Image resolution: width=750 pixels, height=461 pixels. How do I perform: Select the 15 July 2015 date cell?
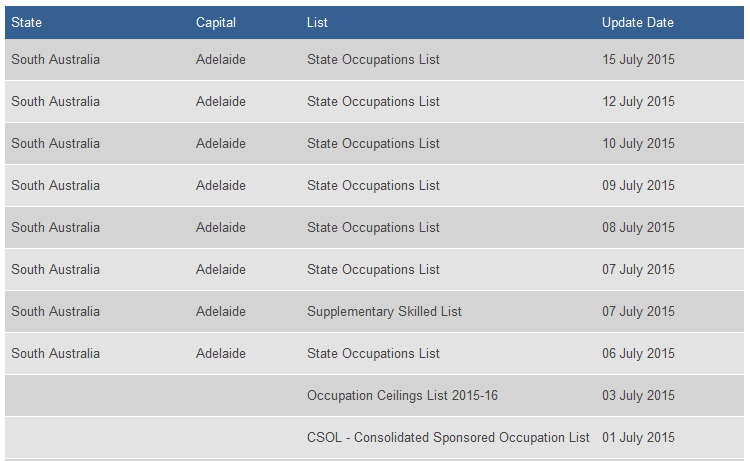pos(638,59)
